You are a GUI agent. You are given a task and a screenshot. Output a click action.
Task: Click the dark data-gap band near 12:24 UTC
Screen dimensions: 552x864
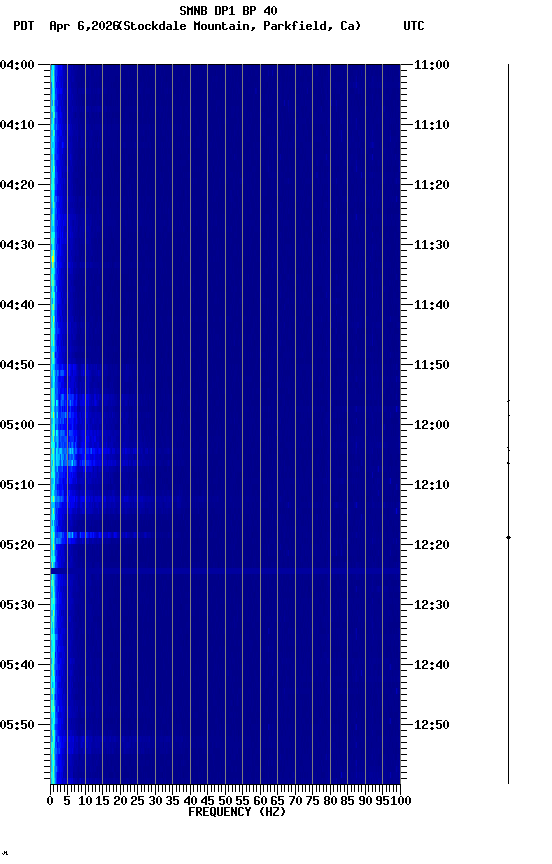click(58, 571)
